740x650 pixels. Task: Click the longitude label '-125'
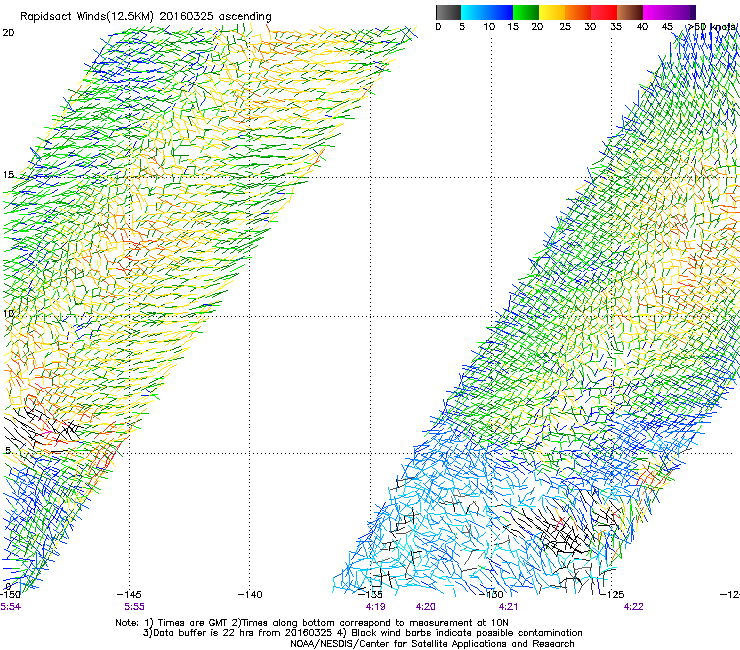pyautogui.click(x=612, y=594)
